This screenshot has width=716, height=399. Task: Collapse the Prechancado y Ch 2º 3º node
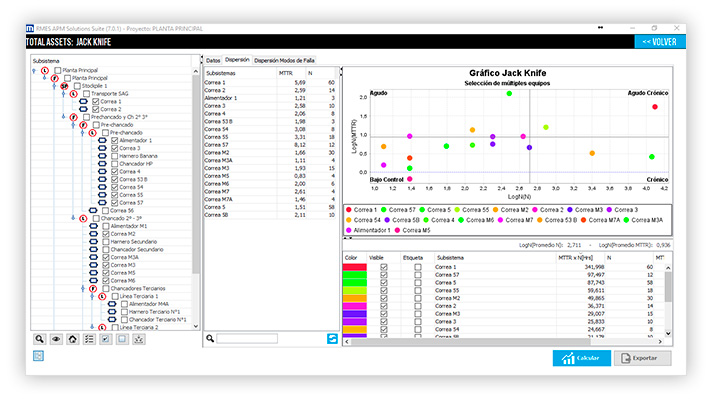63,117
